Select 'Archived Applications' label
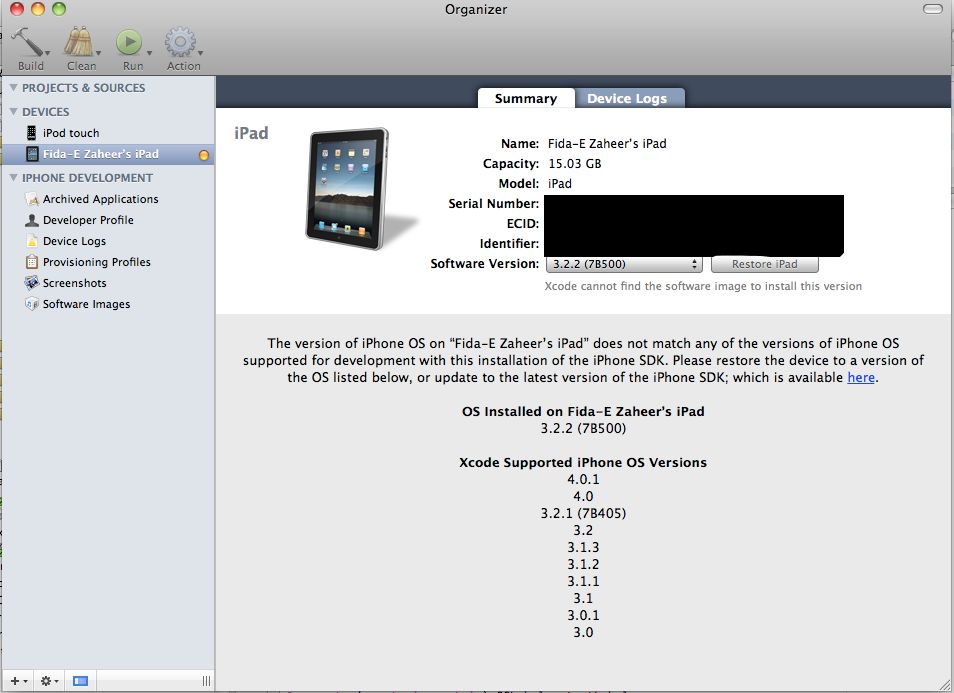The width and height of the screenshot is (954, 693). coord(100,199)
